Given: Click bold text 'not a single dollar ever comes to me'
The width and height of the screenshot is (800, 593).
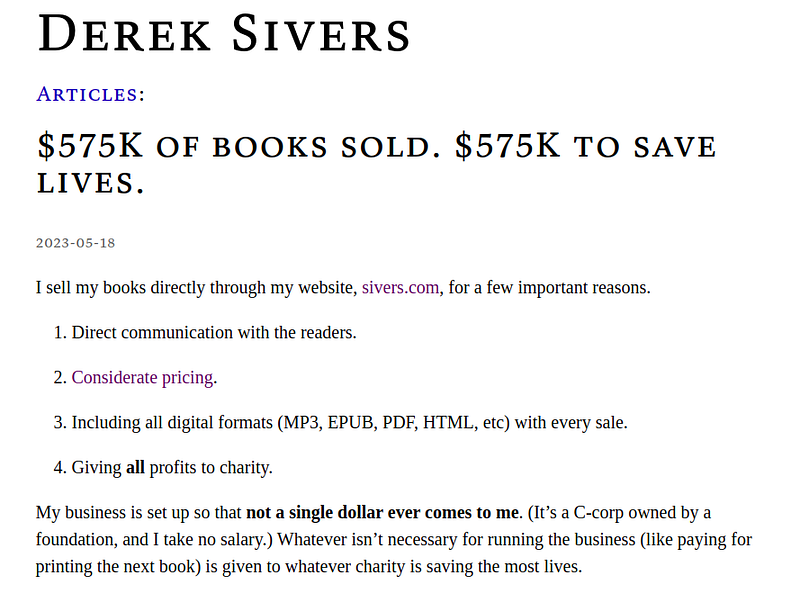Looking at the screenshot, I should click(382, 512).
